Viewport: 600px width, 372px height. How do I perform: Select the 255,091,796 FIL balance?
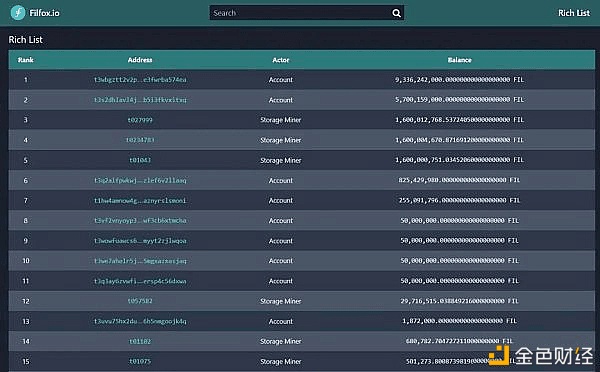coord(459,200)
